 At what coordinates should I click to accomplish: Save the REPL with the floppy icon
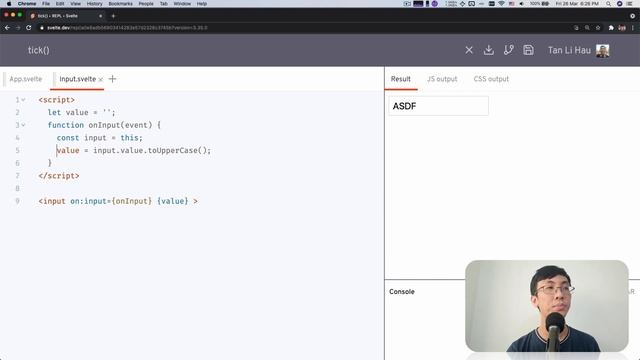pos(528,50)
